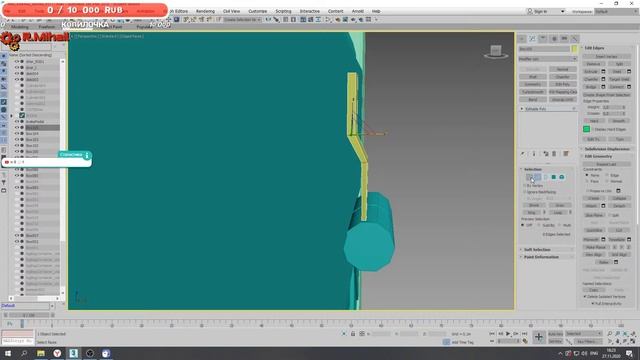Expand the Subdivision Displacement rollout

tap(607, 149)
